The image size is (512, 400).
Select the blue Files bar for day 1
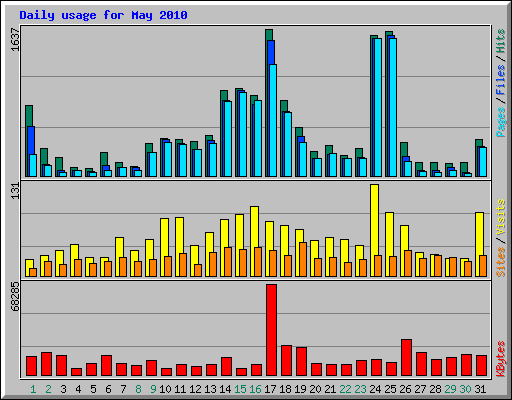click(31, 140)
